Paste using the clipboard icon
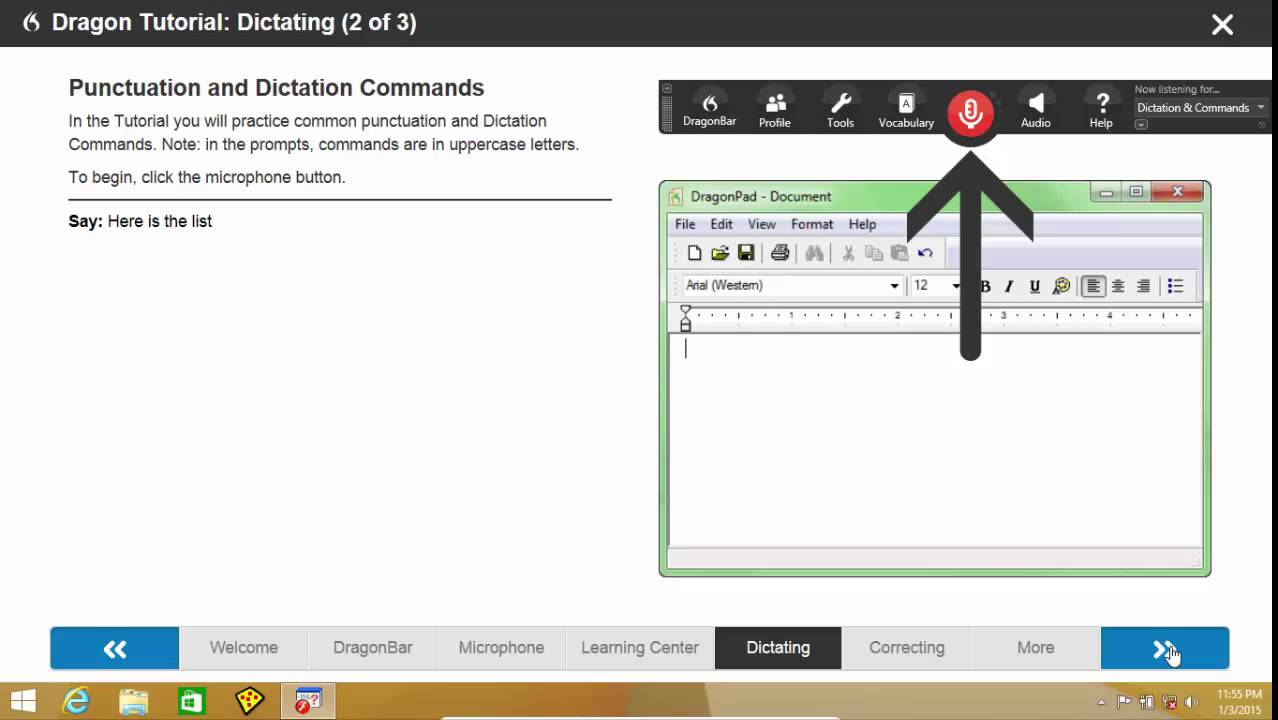This screenshot has height=720, width=1278. pos(899,253)
